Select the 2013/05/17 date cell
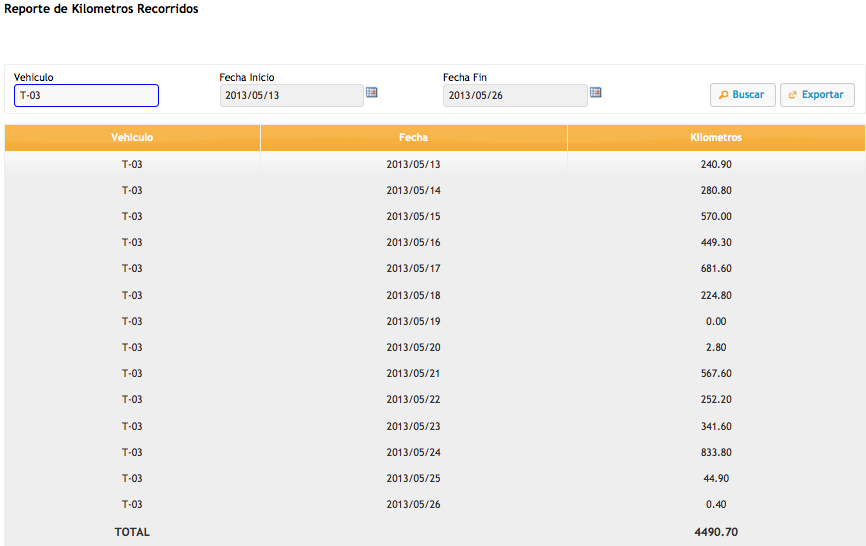 click(x=413, y=269)
